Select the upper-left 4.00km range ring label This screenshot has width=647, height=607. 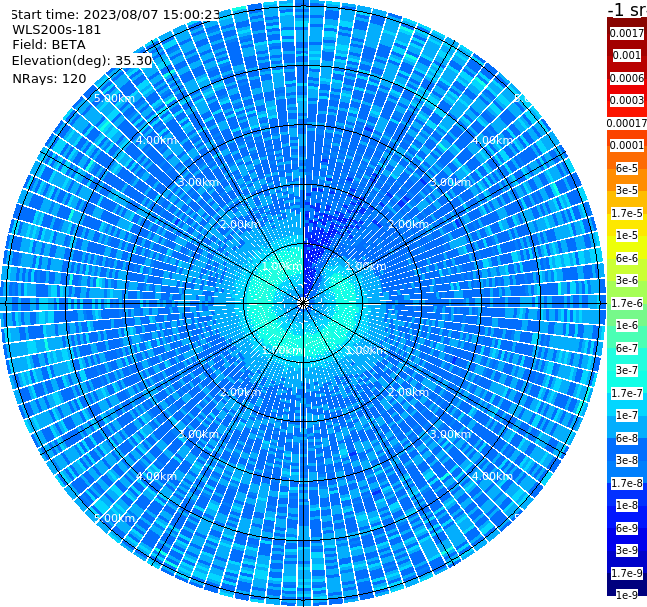pyautogui.click(x=156, y=140)
